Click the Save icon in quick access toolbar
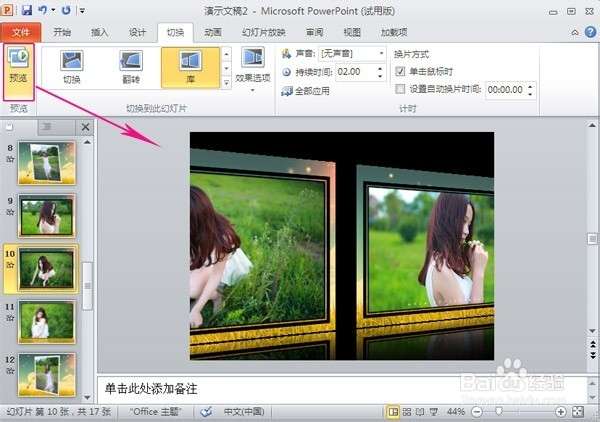The image size is (600, 422). coord(27,10)
